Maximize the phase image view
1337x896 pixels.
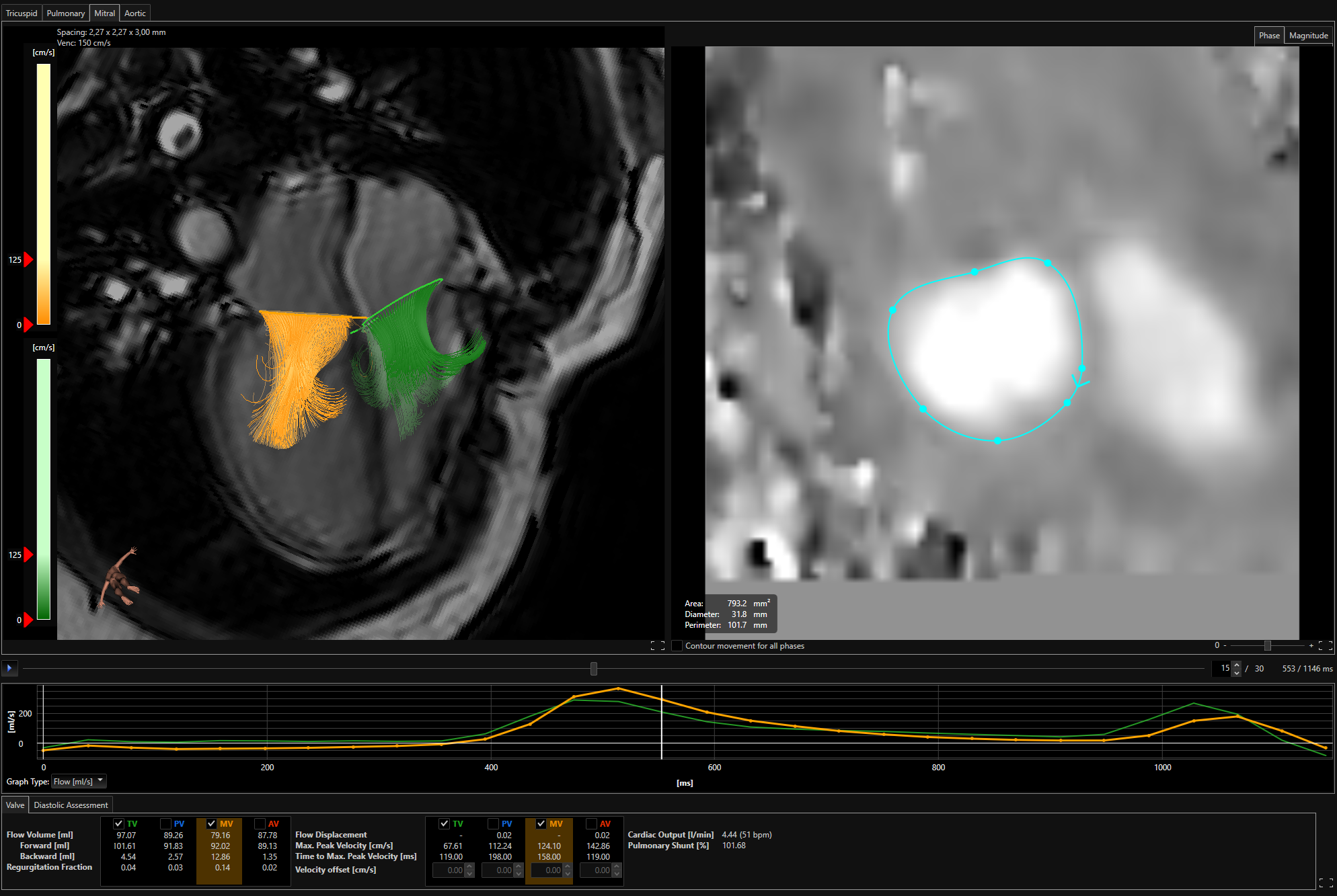click(1325, 646)
